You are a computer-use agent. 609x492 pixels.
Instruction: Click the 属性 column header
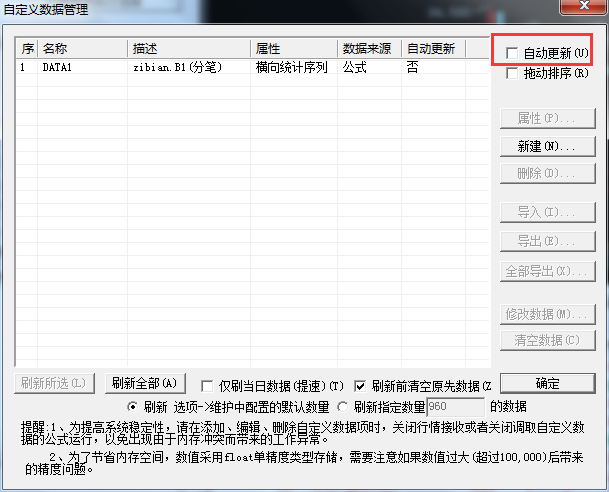(x=294, y=49)
